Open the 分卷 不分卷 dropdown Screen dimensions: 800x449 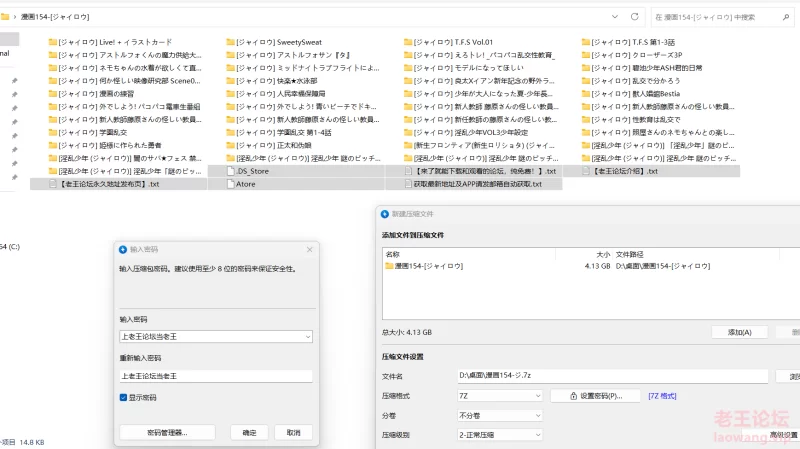tap(499, 416)
